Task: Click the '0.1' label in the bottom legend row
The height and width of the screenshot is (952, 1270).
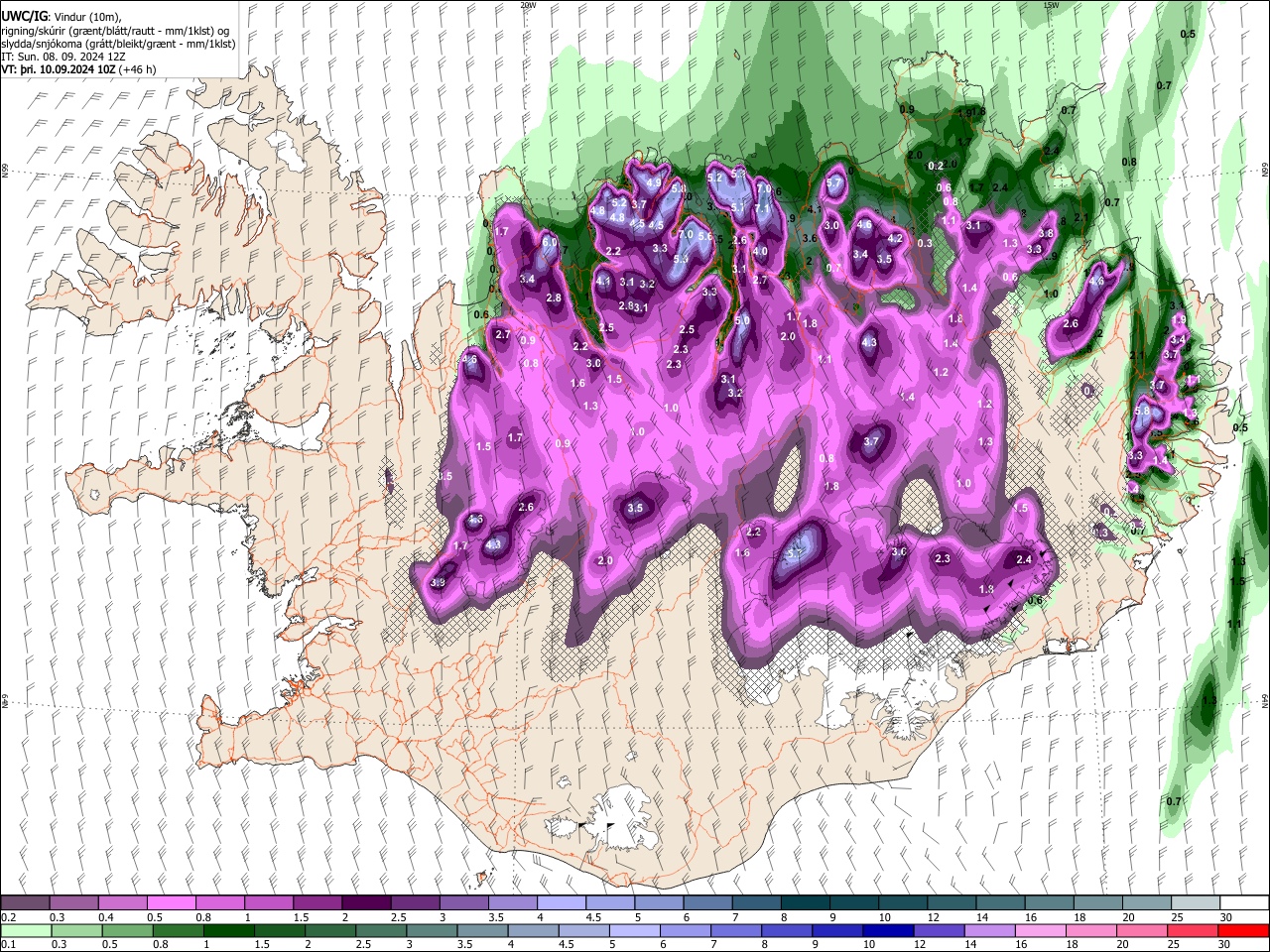Action: click(x=8, y=944)
